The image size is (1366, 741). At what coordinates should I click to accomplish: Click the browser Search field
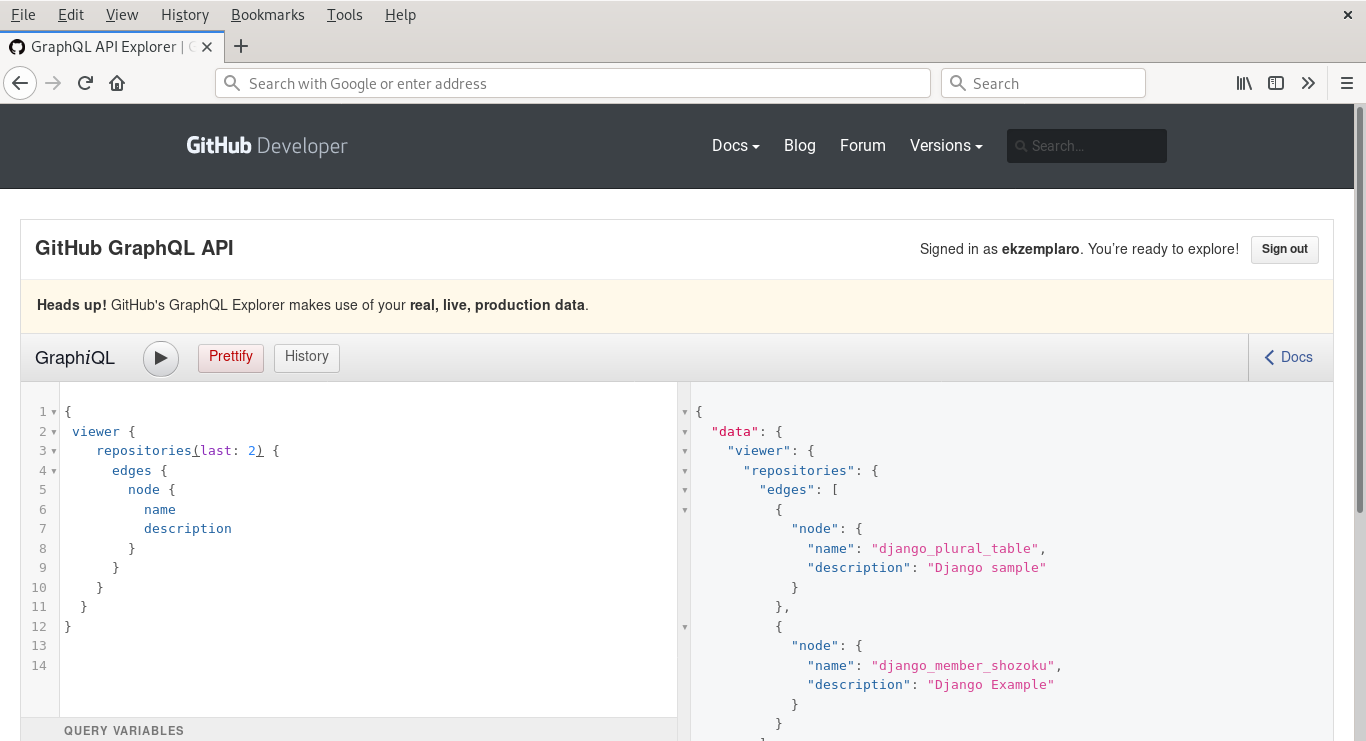point(1043,83)
